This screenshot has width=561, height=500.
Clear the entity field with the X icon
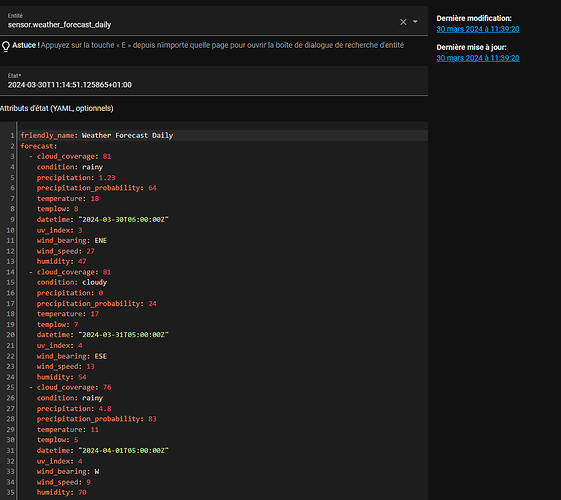pos(403,22)
